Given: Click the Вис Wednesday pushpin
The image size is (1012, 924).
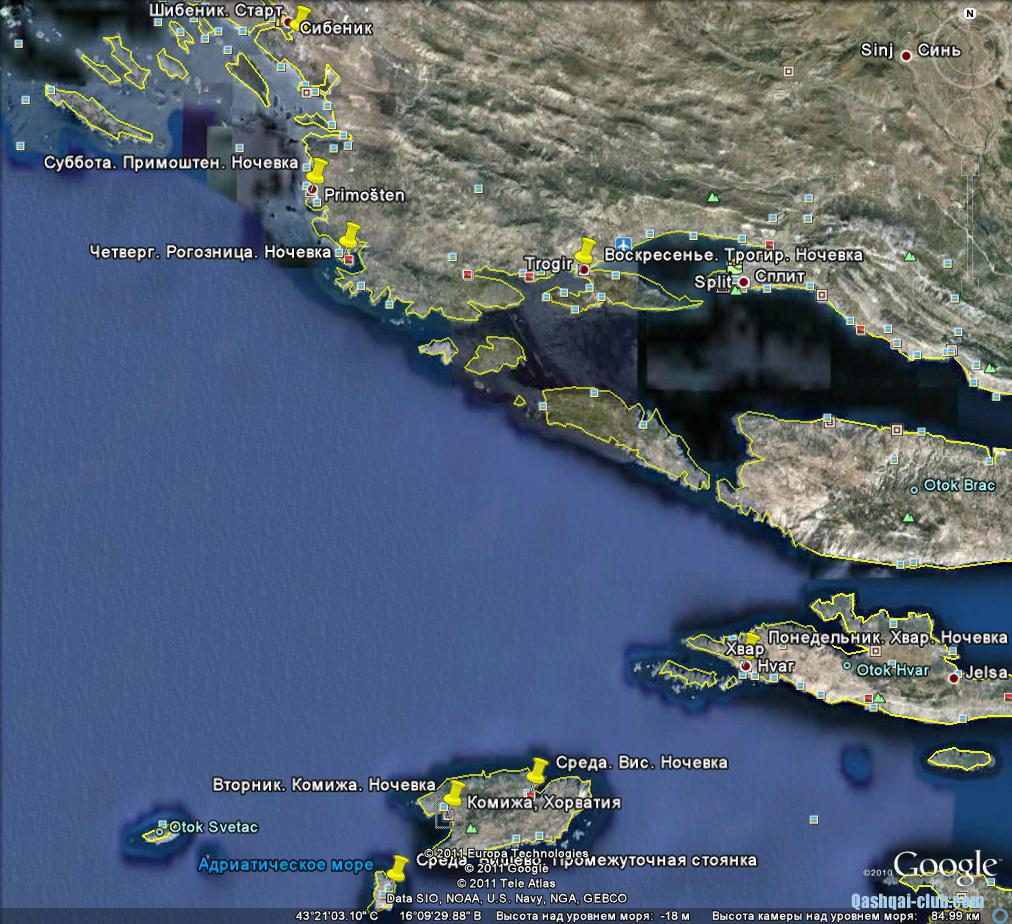Looking at the screenshot, I should tap(537, 770).
